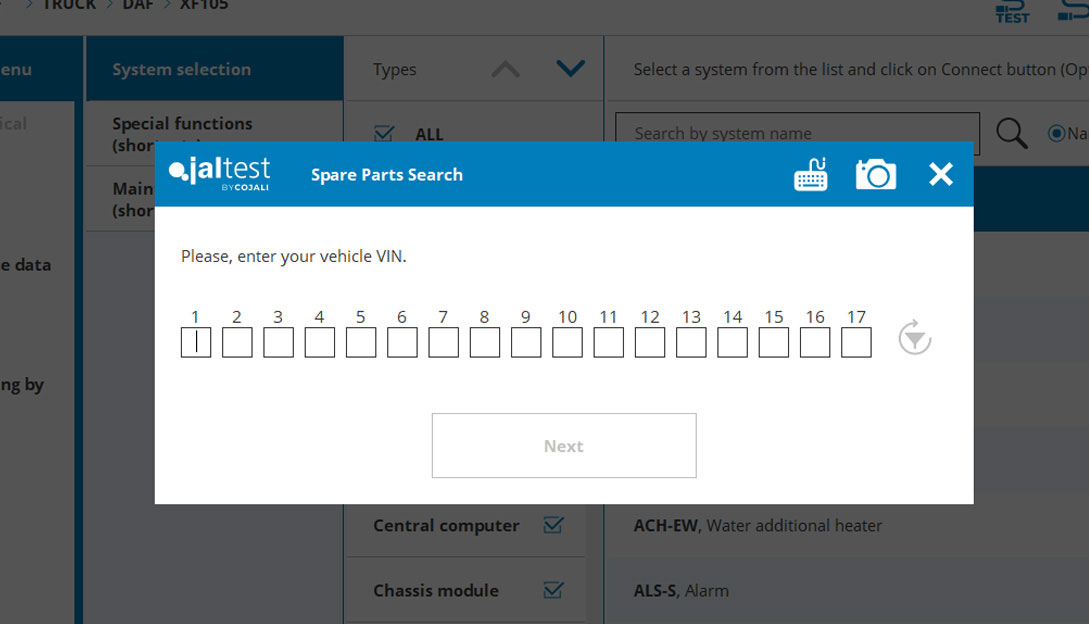The image size is (1089, 624).
Task: Click VIN character box 17
Action: coord(856,343)
